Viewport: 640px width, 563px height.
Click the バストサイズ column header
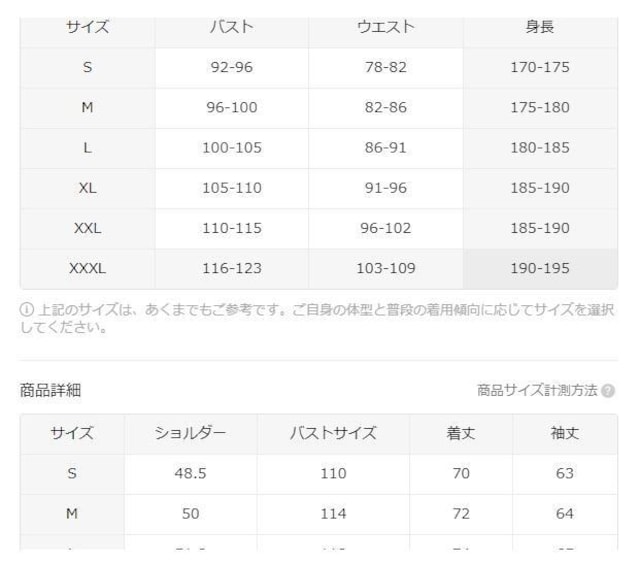coord(333,433)
